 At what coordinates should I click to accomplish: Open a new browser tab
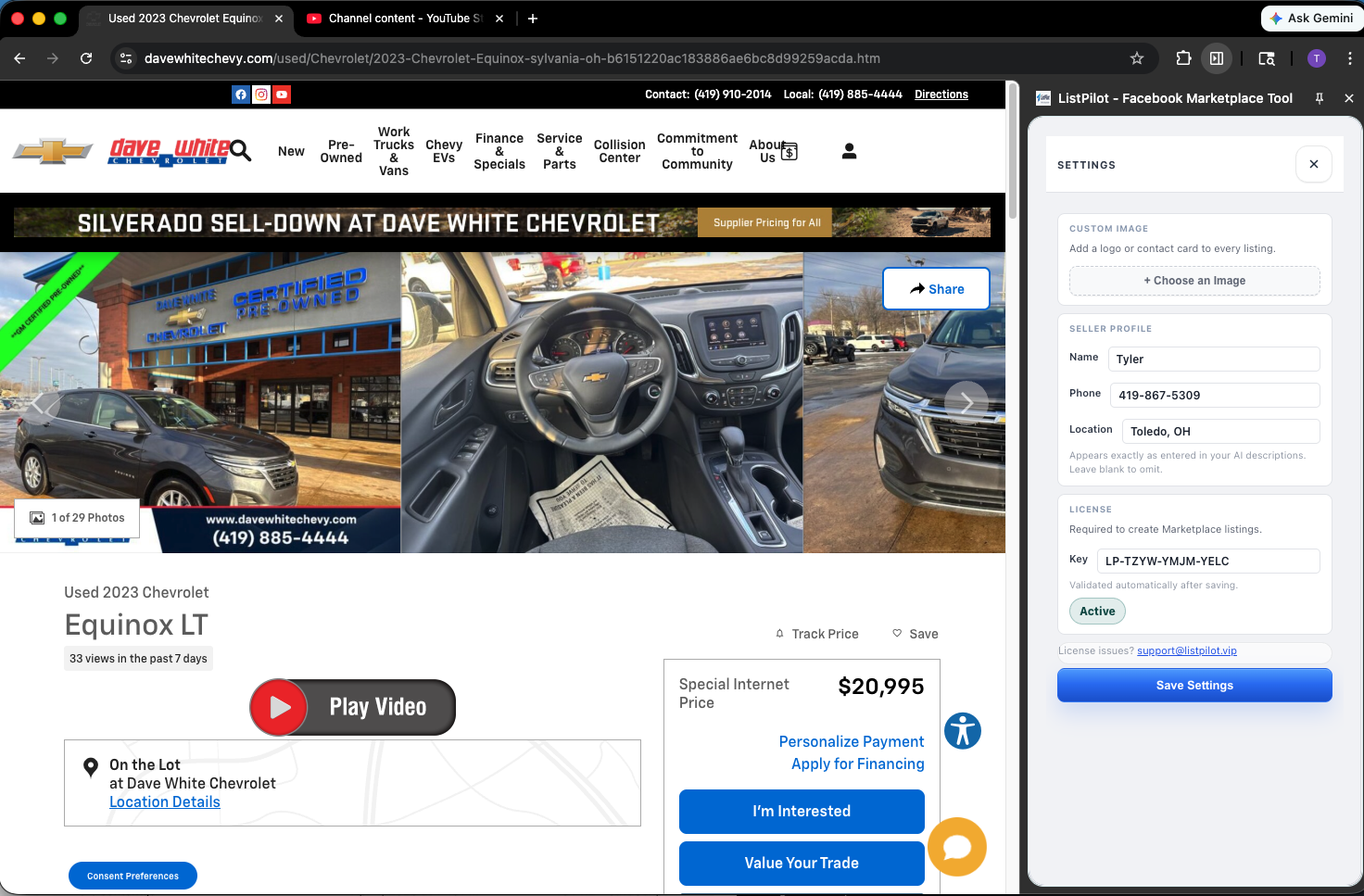click(533, 19)
